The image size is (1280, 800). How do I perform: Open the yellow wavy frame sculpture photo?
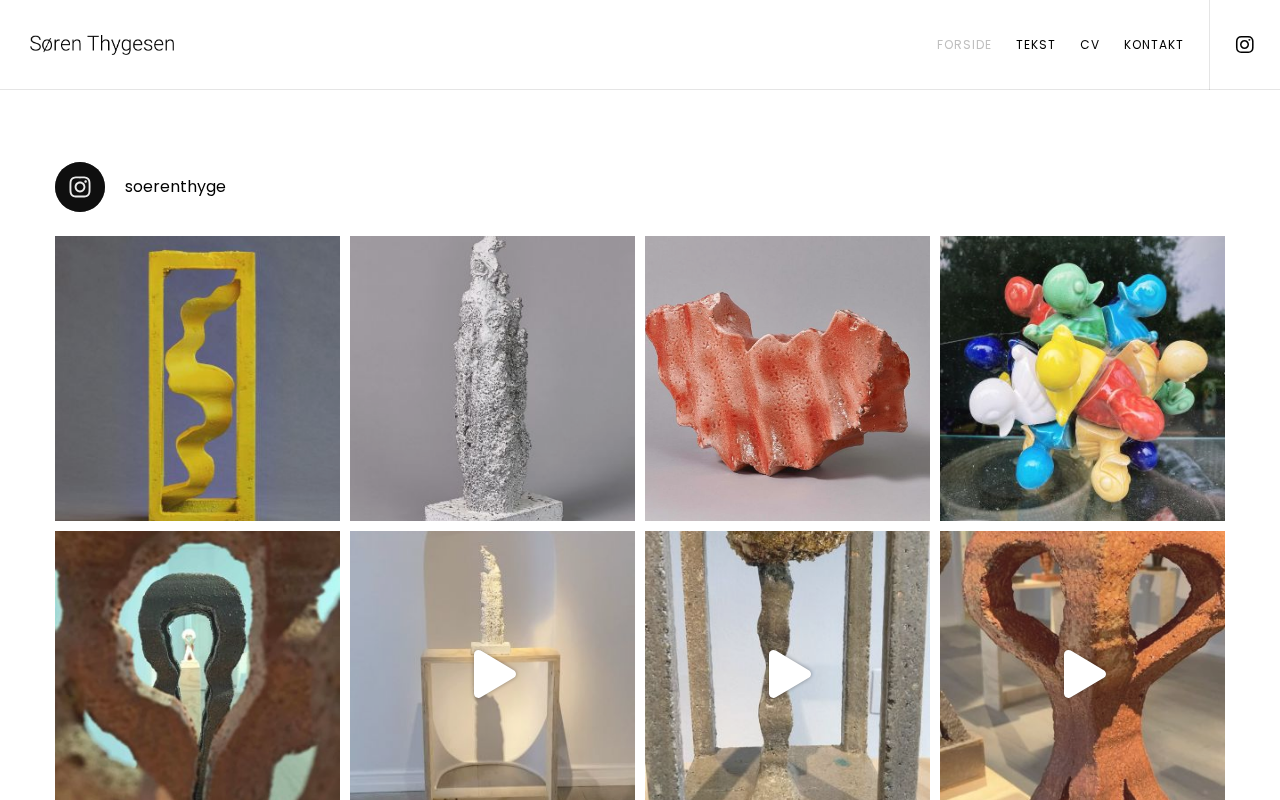pos(197,378)
